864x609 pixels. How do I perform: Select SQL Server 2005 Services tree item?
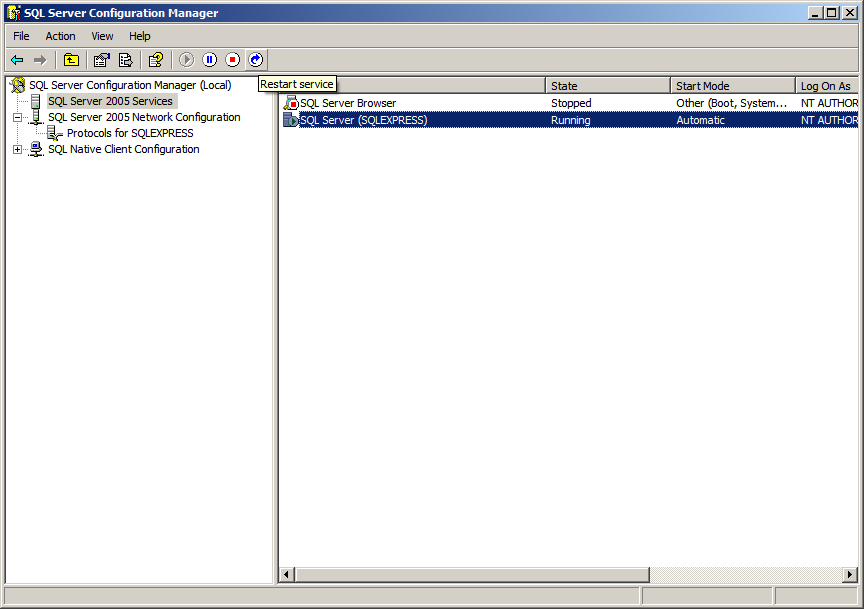110,101
